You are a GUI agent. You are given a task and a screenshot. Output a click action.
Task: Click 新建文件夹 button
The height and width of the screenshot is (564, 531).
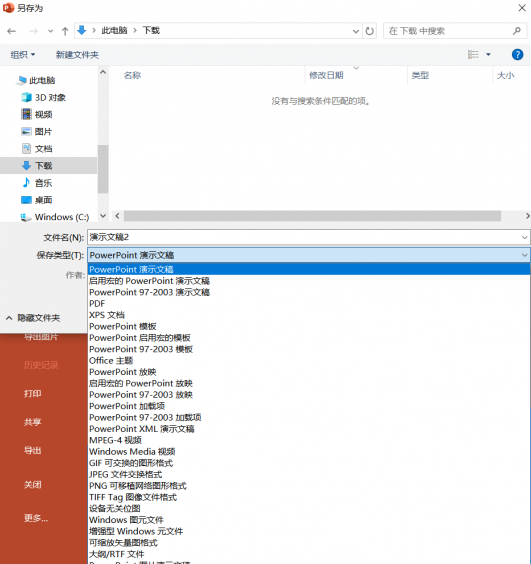[x=77, y=55]
